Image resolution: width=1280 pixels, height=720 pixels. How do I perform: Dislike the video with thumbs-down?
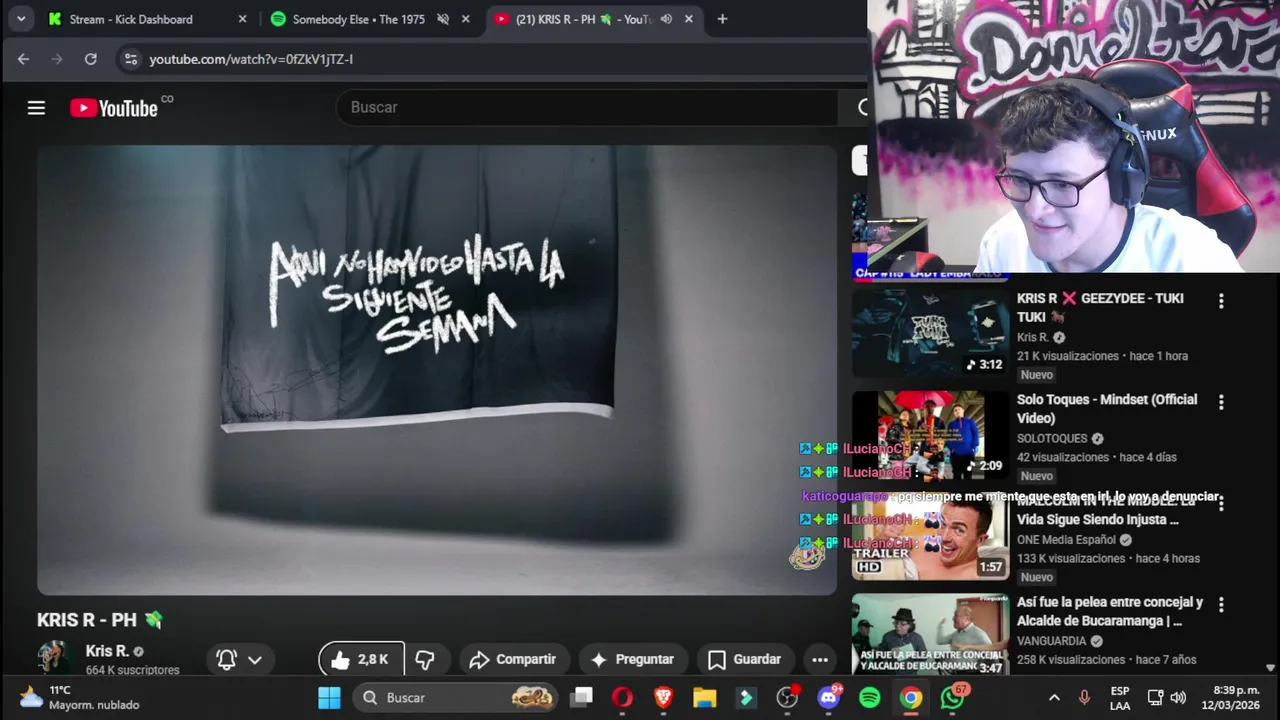tap(425, 659)
